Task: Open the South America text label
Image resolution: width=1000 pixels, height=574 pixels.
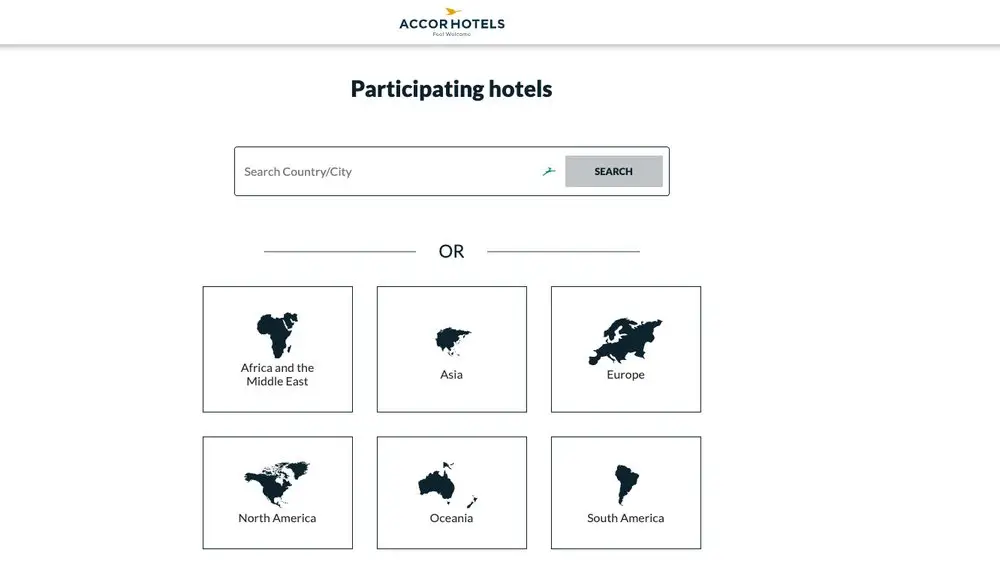Action: 626,518
